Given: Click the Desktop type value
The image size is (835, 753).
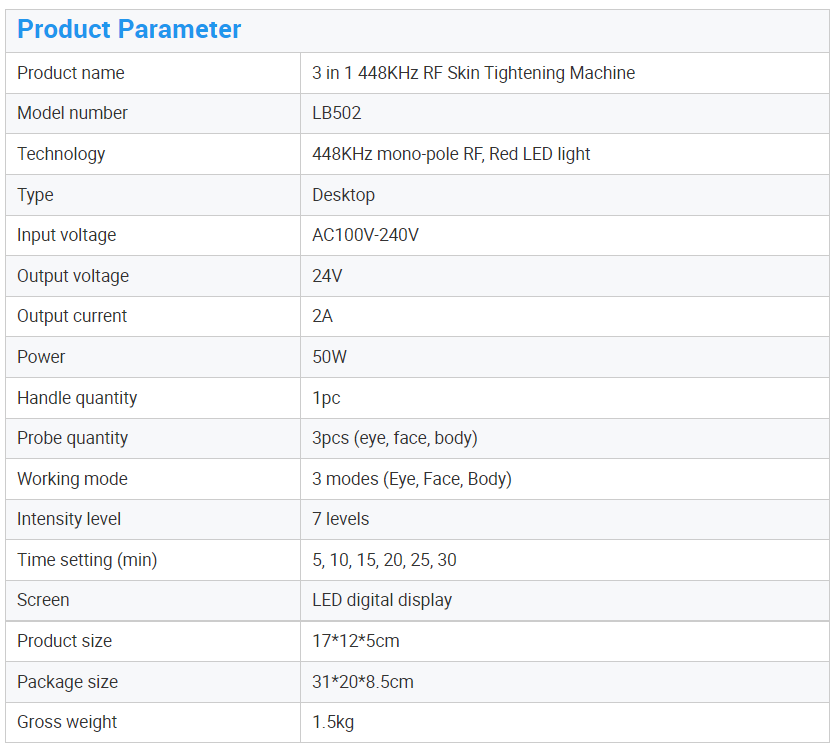Looking at the screenshot, I should tap(343, 195).
